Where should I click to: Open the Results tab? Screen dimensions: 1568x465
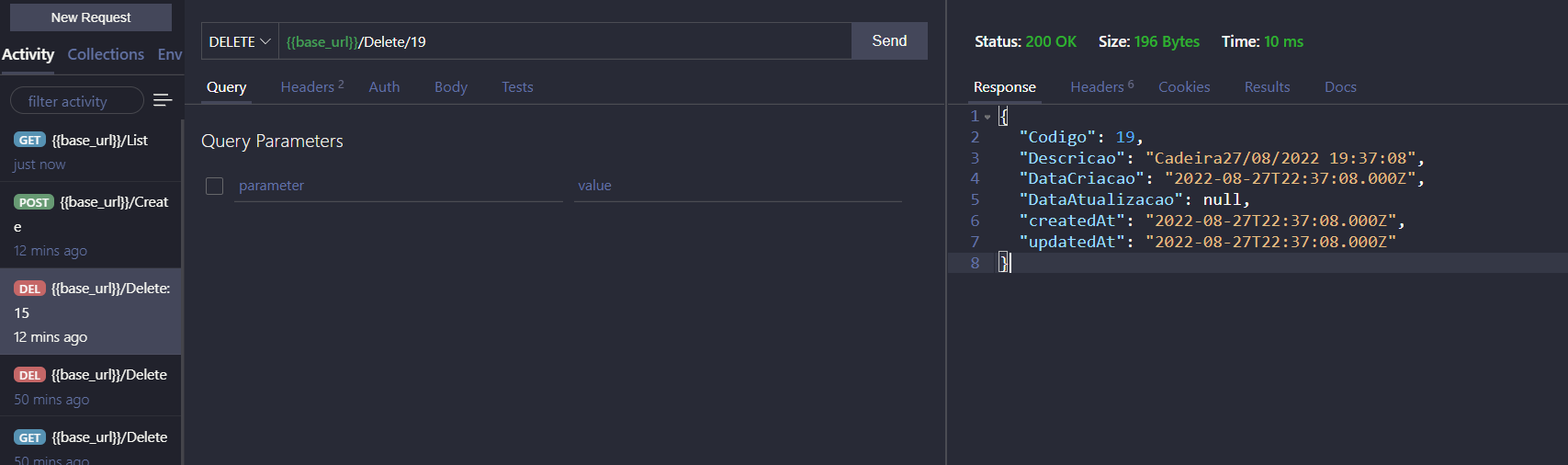click(x=1268, y=87)
